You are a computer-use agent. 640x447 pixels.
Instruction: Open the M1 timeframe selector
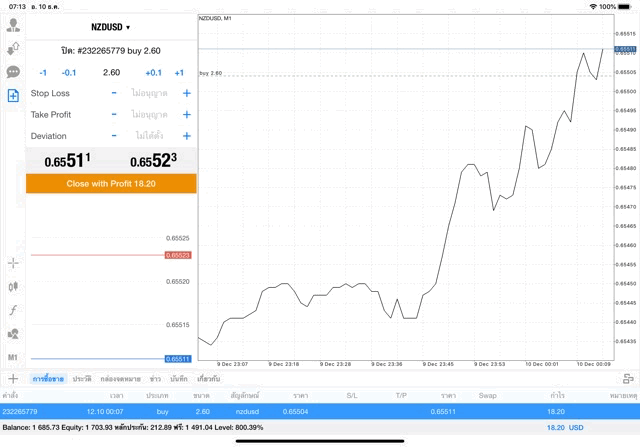(13, 358)
